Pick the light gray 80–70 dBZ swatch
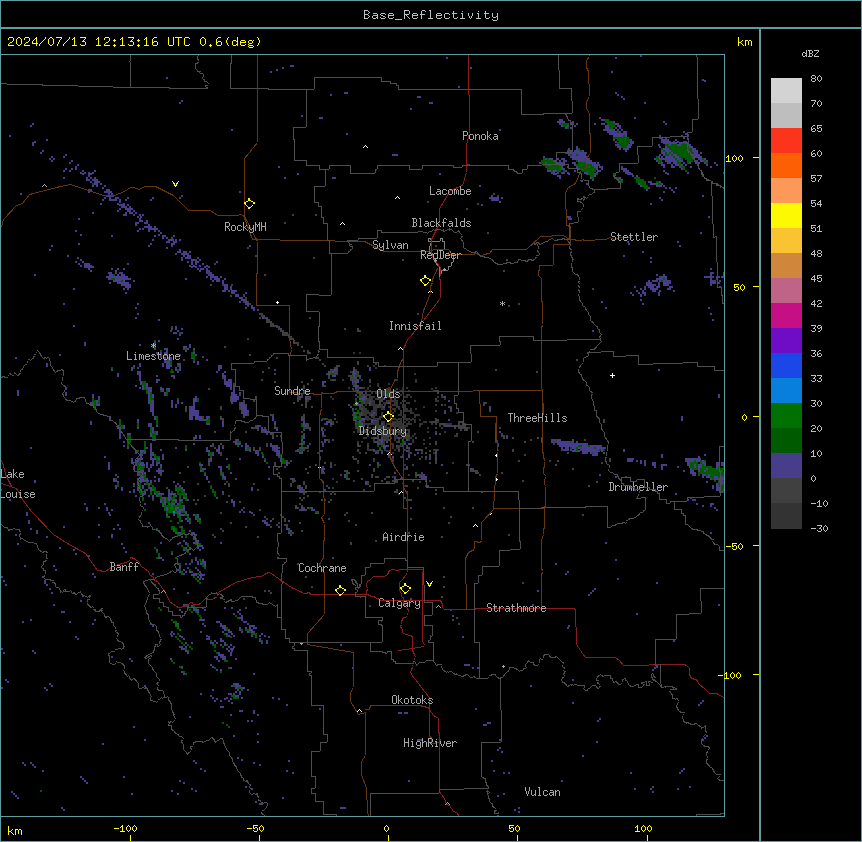Screen dimensions: 862x842 click(786, 90)
